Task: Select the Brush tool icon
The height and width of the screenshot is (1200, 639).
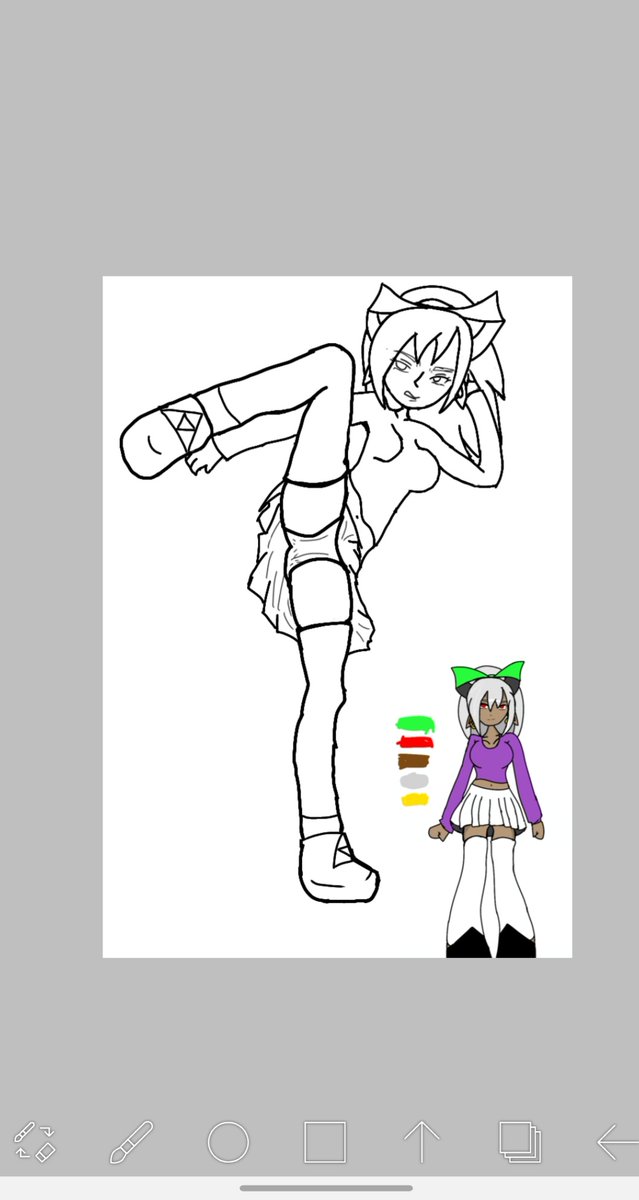Action: [x=131, y=1142]
